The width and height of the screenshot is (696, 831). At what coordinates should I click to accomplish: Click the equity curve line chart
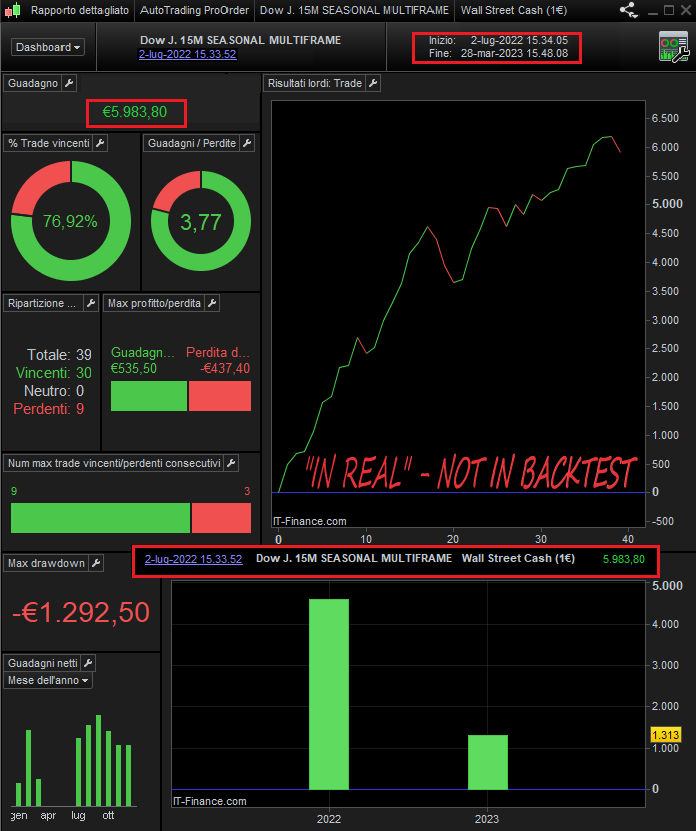pos(458,314)
